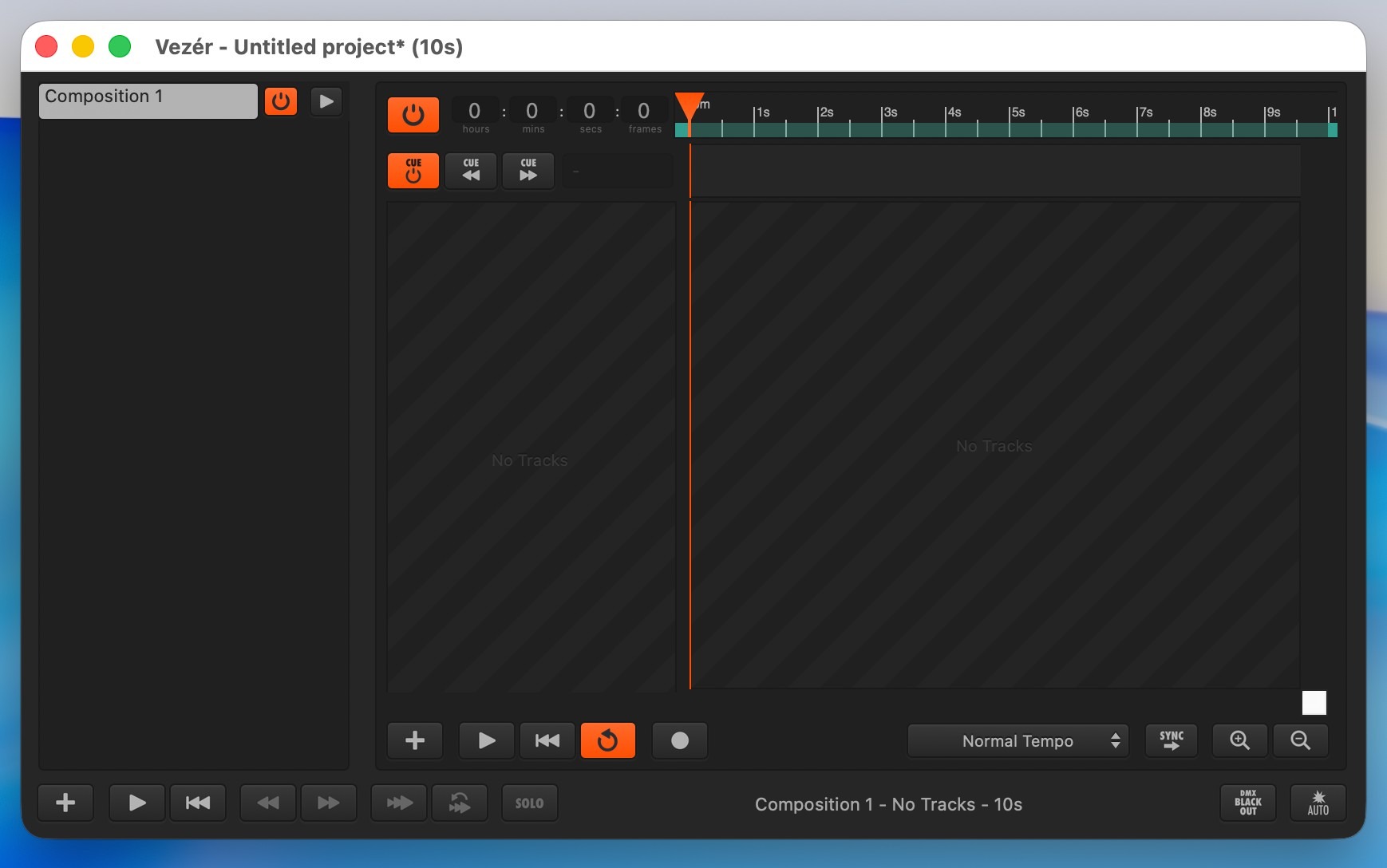Toggle the SOLO button
The width and height of the screenshot is (1387, 868).
[530, 803]
